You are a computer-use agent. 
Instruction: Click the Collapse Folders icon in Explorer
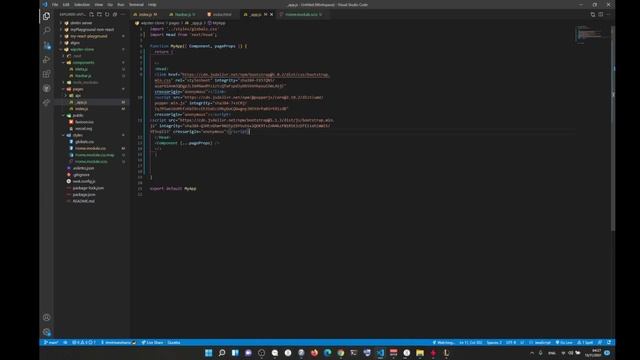115,14
